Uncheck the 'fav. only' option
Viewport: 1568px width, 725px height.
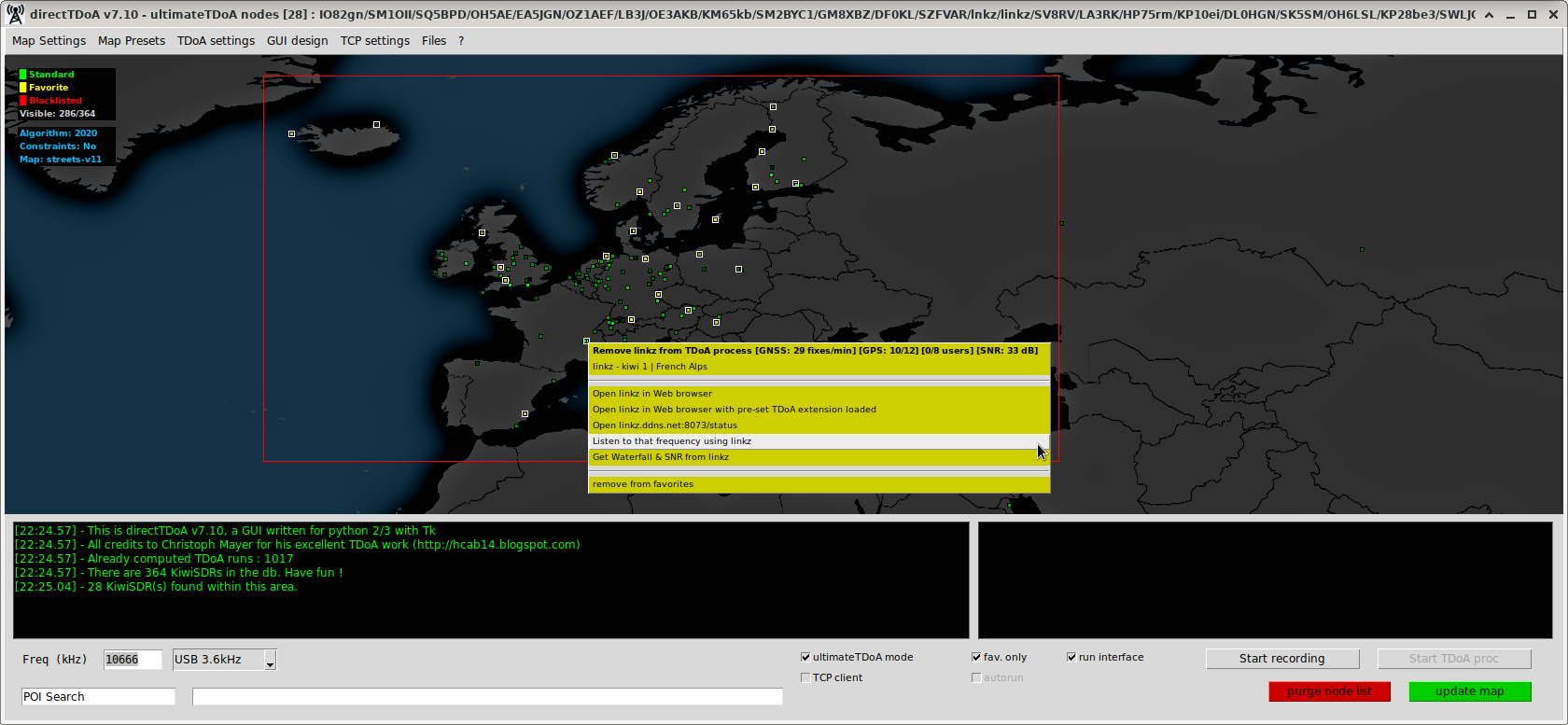pyautogui.click(x=976, y=658)
